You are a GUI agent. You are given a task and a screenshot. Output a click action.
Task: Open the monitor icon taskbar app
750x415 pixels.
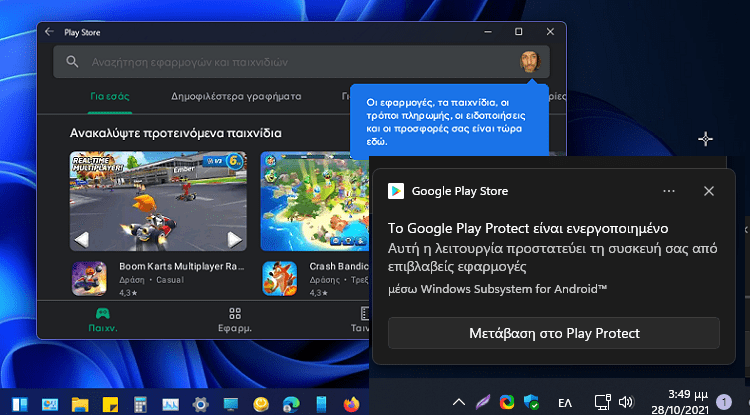pyautogui.click(x=231, y=404)
